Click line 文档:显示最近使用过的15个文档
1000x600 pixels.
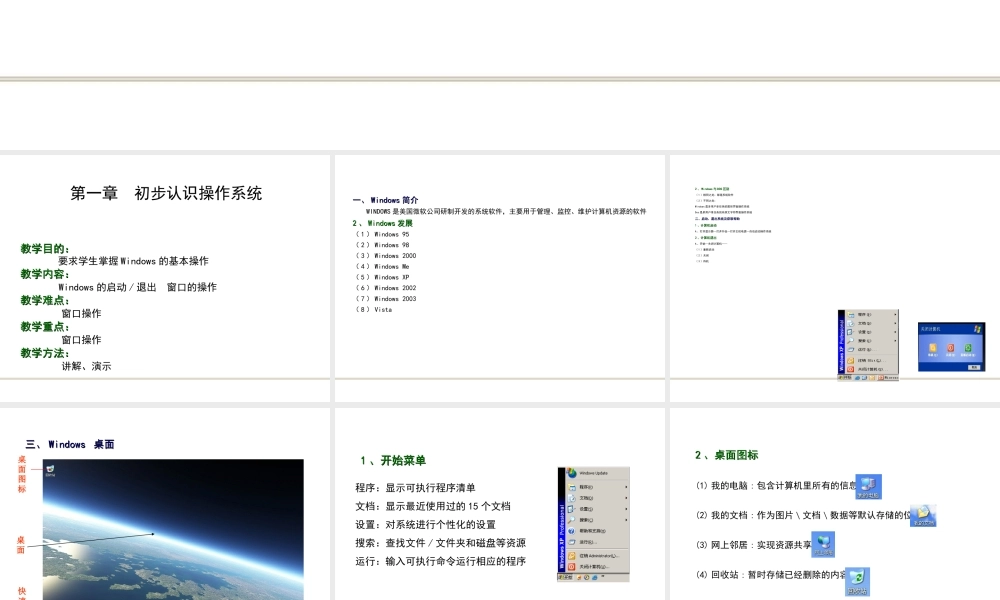tap(433, 506)
